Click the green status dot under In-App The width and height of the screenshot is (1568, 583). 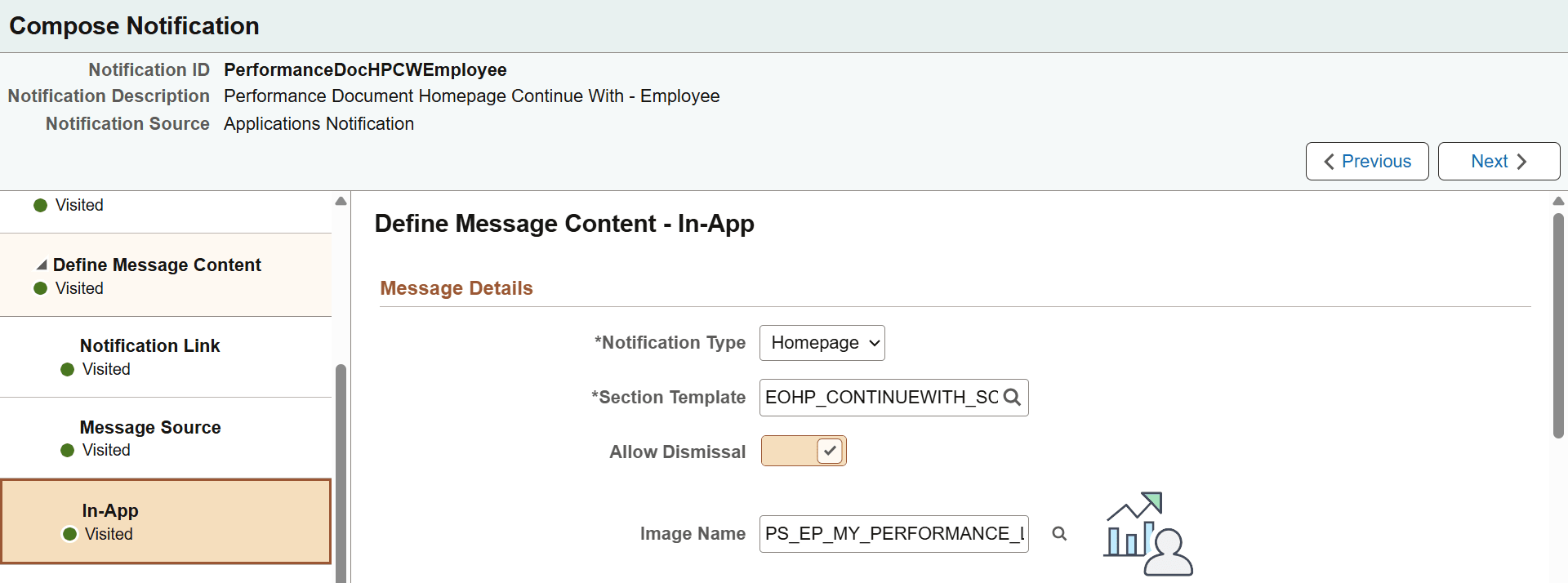coord(70,534)
